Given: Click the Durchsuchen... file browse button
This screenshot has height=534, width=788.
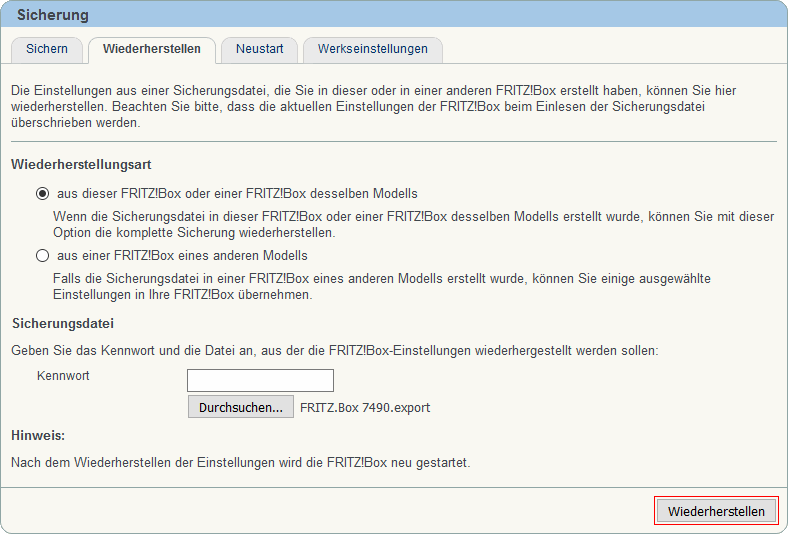Looking at the screenshot, I should click(241, 407).
